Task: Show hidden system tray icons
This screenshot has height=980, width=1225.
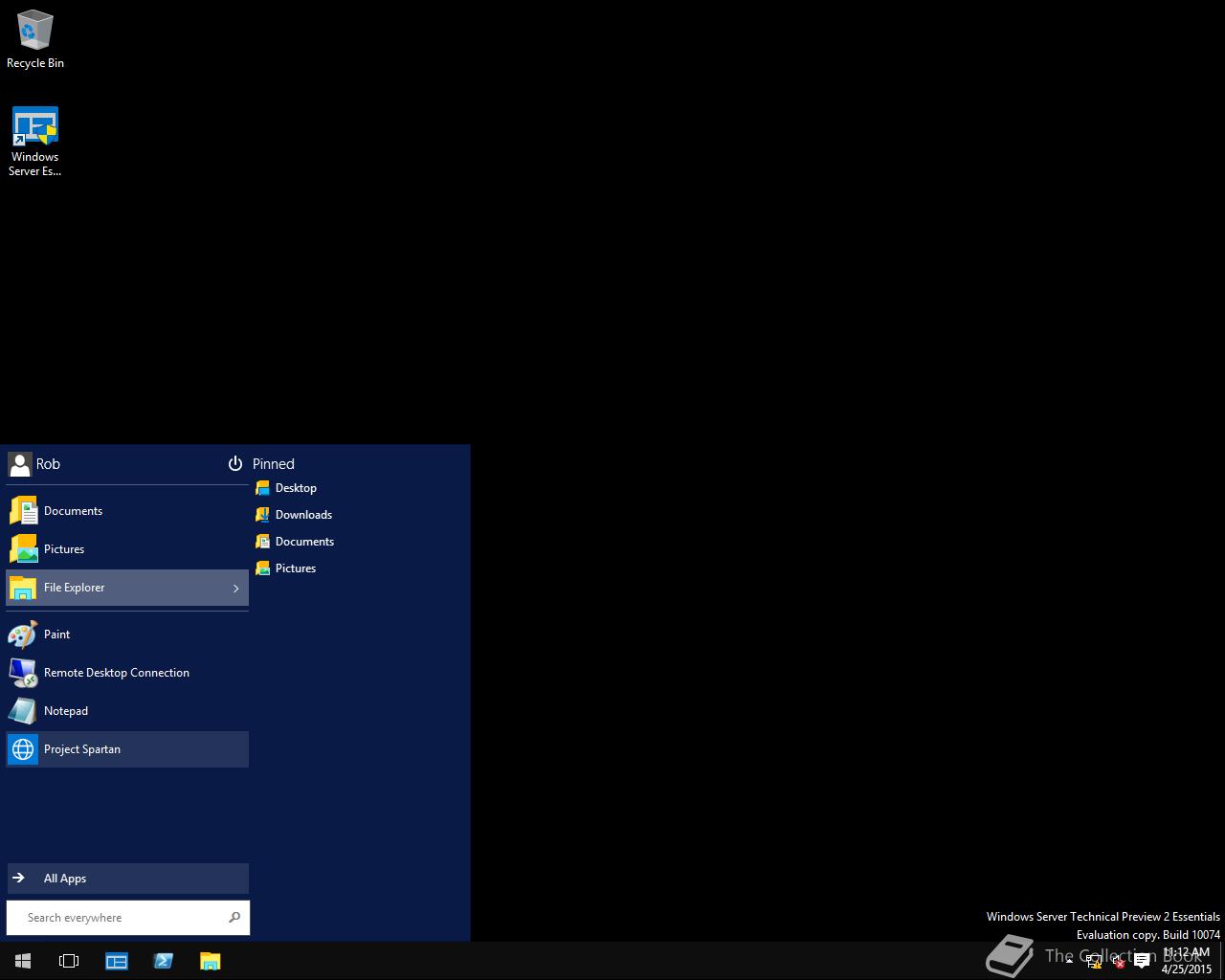Action: 1069,961
